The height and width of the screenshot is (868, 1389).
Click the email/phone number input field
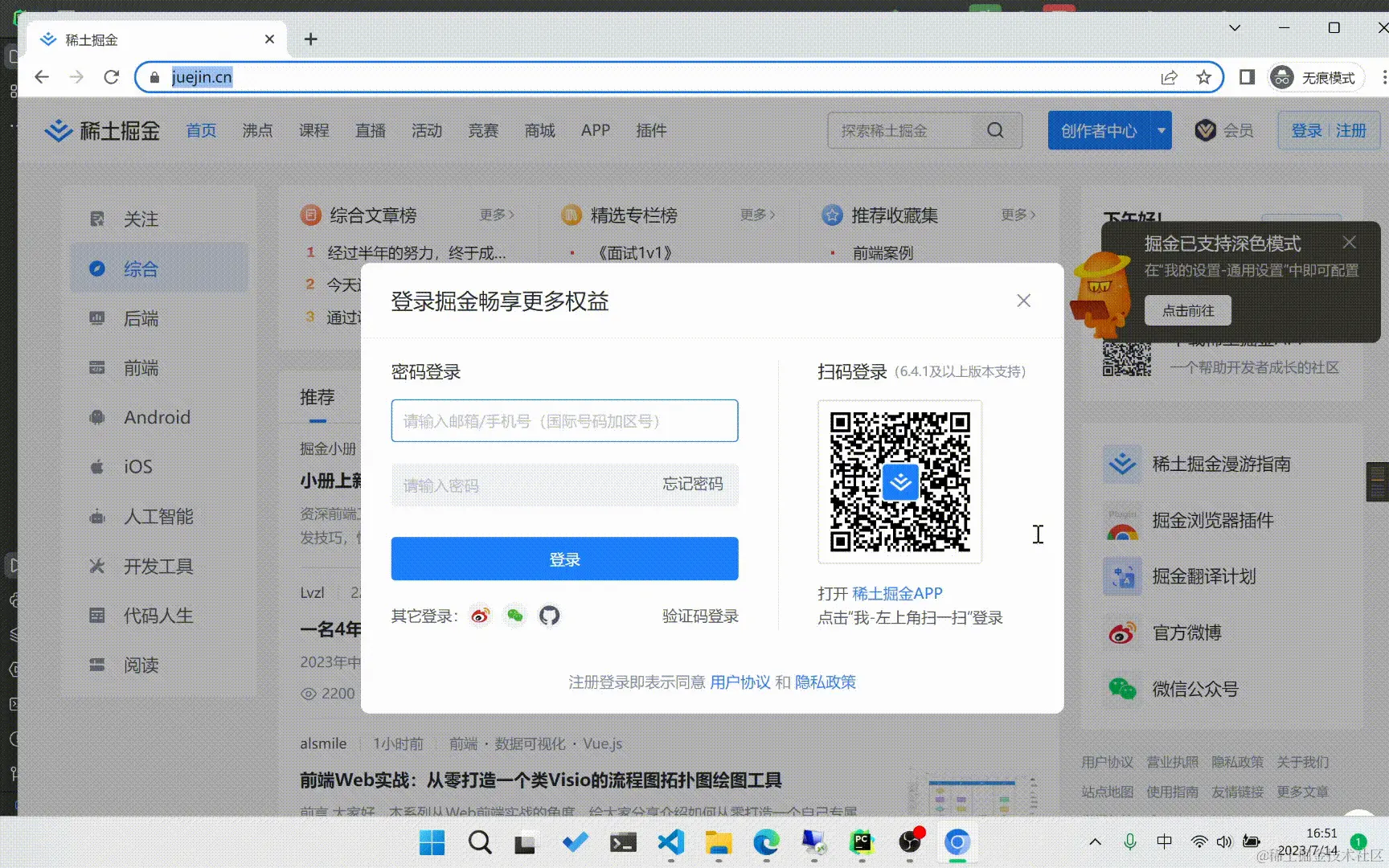click(563, 420)
